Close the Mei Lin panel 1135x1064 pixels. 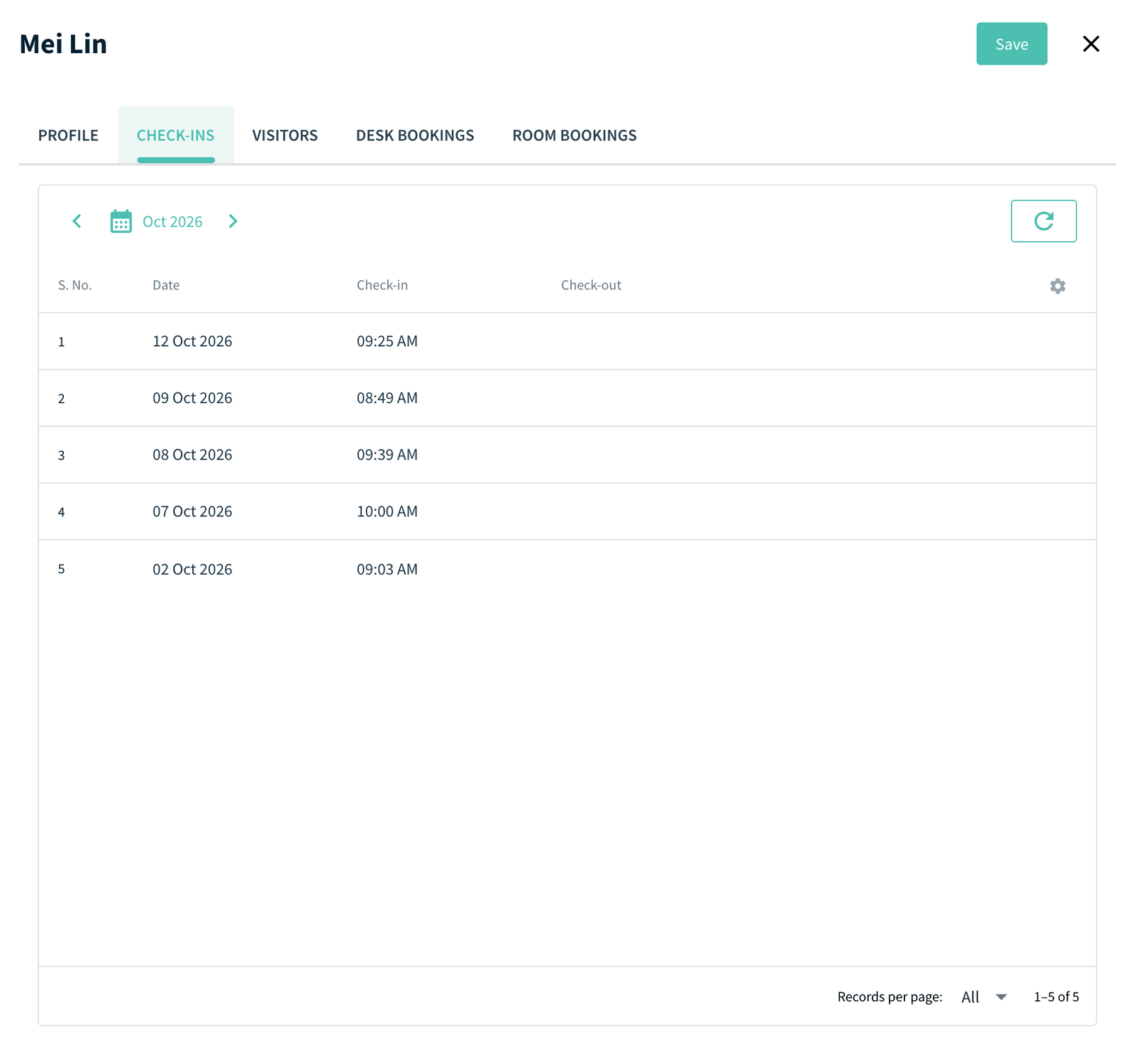click(1091, 44)
